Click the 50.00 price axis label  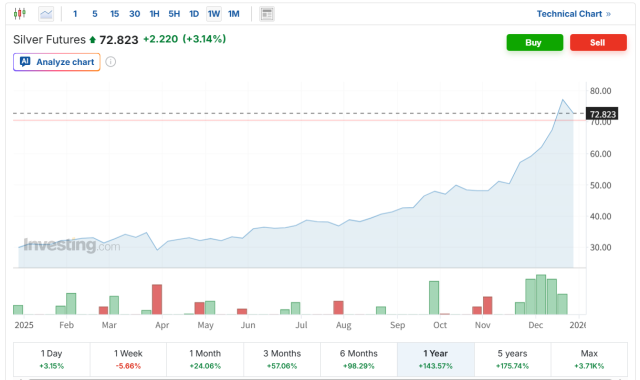click(x=600, y=185)
